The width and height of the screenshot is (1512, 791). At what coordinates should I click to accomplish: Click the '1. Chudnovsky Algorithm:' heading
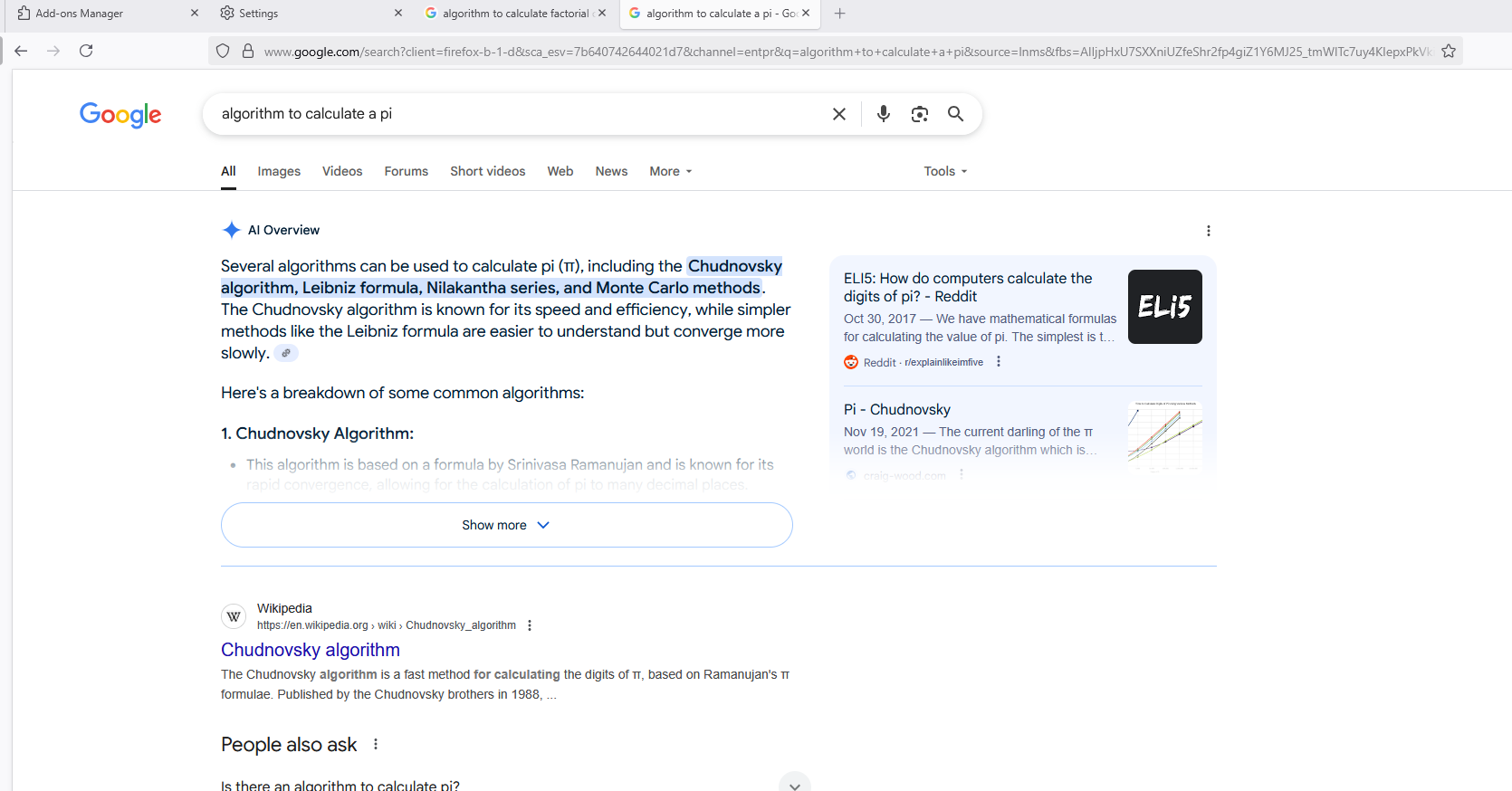point(317,434)
